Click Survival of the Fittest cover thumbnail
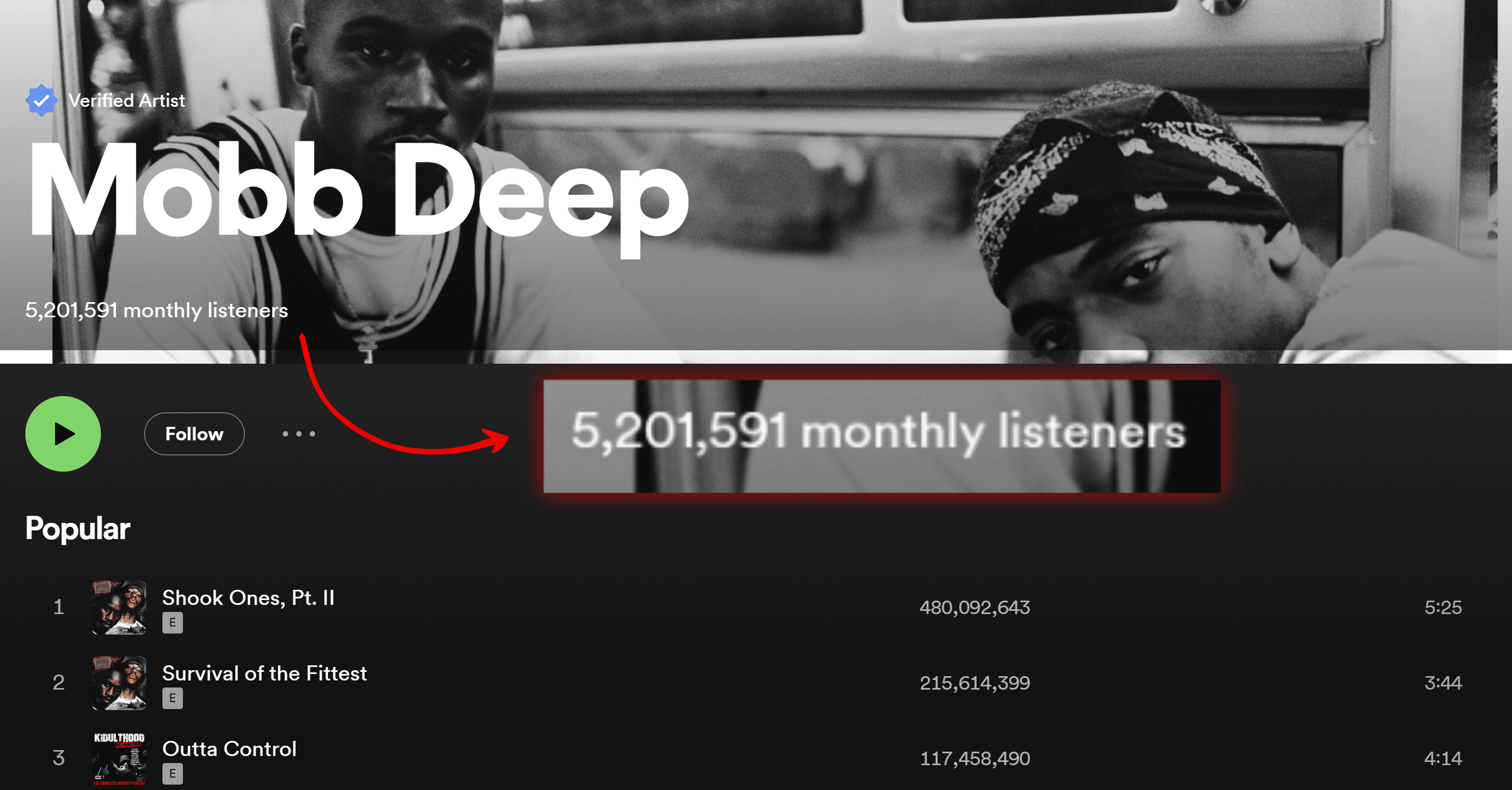 tap(119, 683)
